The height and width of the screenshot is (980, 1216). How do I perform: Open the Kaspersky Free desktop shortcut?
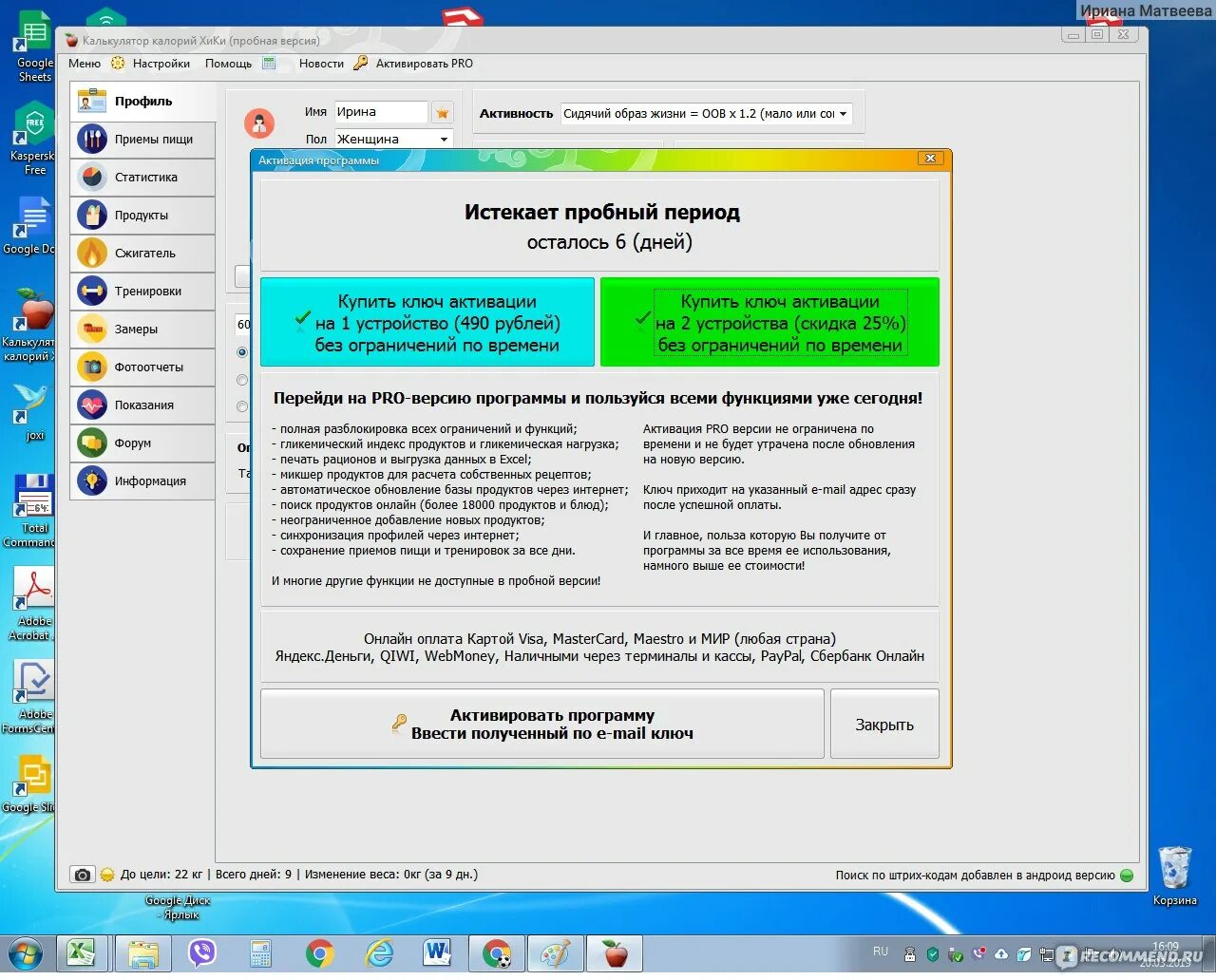32,141
